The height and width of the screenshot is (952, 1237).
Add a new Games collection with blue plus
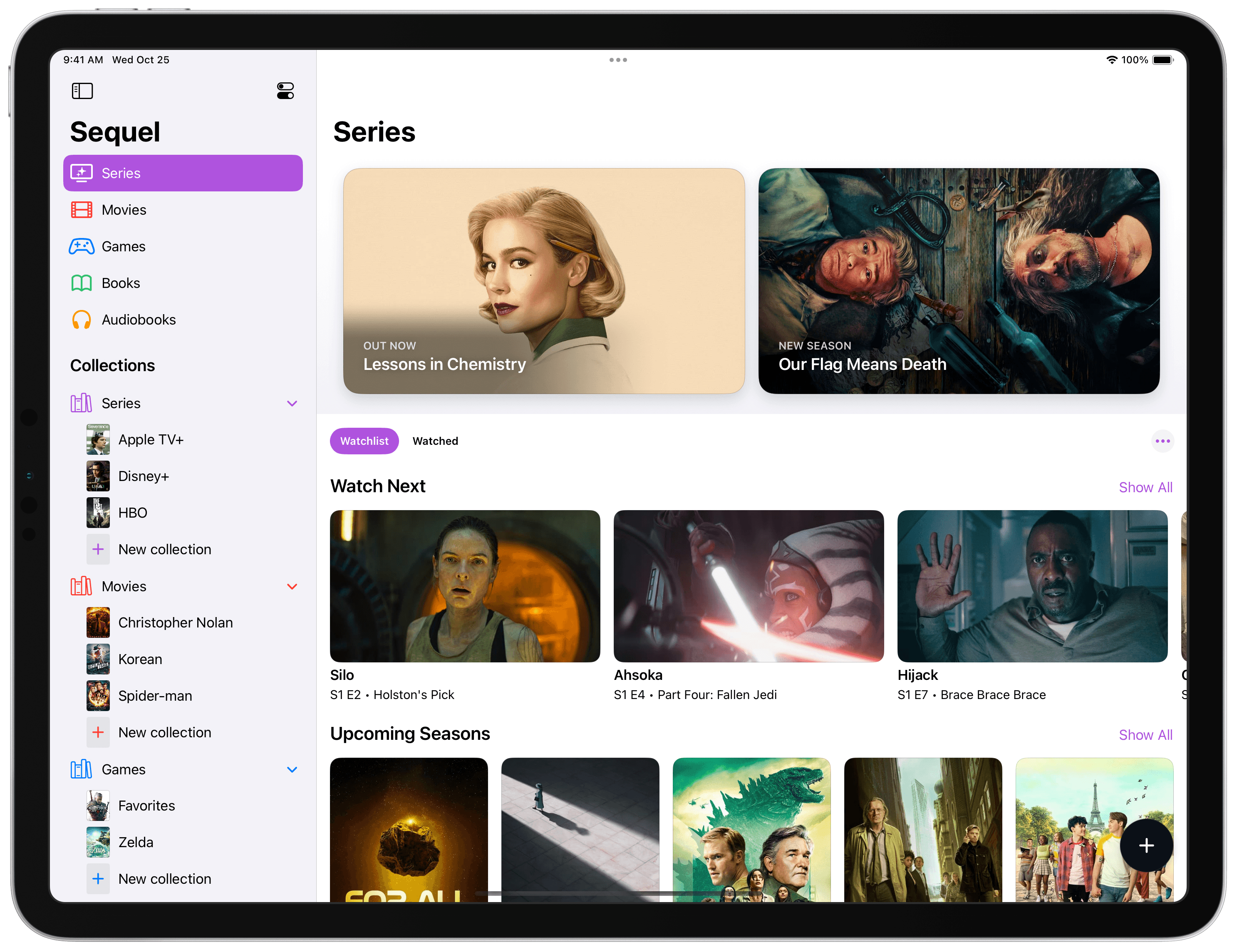98,879
